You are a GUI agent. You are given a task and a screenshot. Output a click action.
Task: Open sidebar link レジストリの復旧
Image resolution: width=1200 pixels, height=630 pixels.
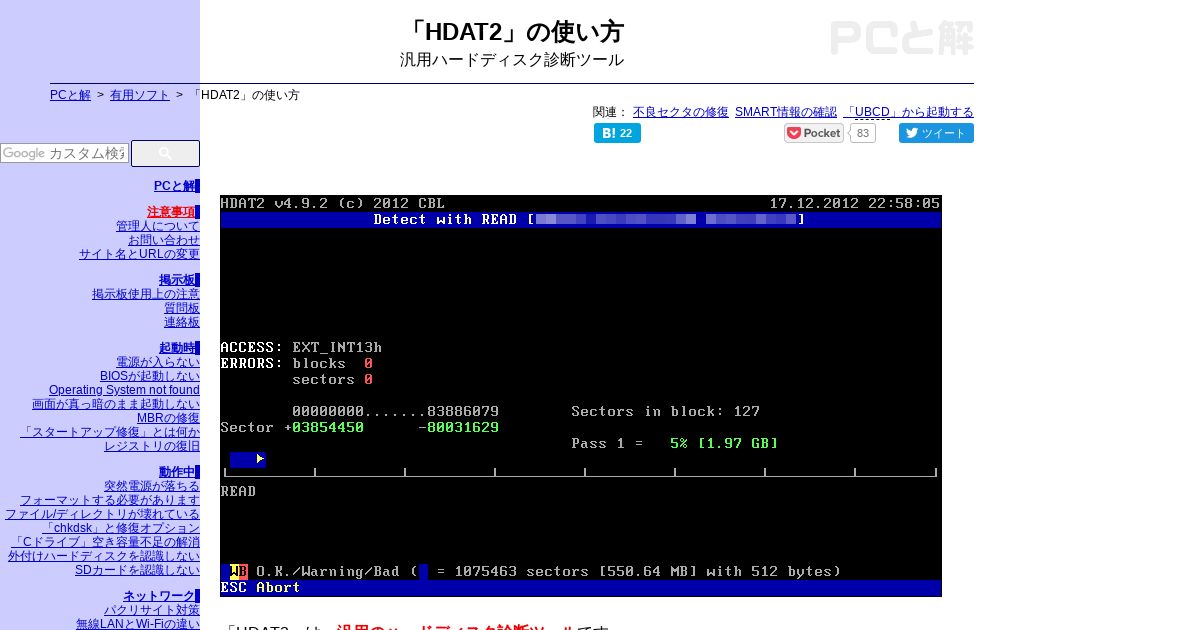click(x=152, y=446)
